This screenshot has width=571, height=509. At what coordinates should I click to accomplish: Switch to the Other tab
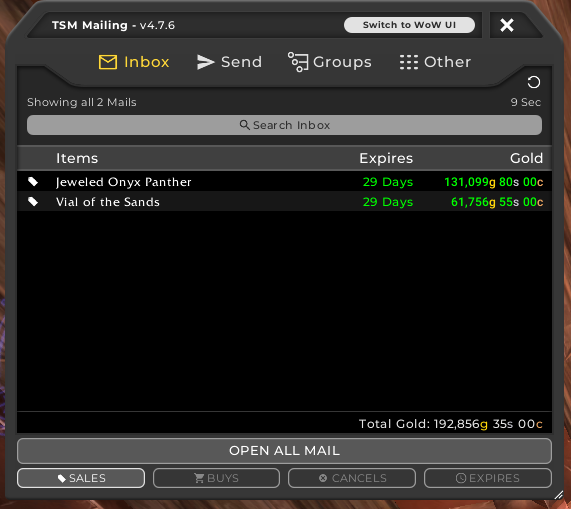tap(435, 62)
